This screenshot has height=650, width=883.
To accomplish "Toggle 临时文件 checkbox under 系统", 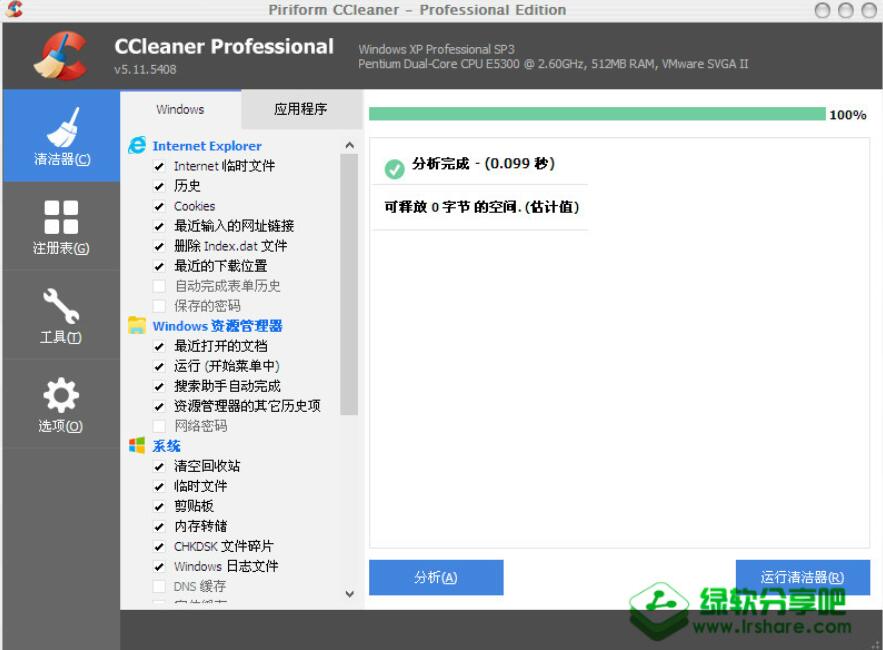I will pyautogui.click(x=159, y=486).
